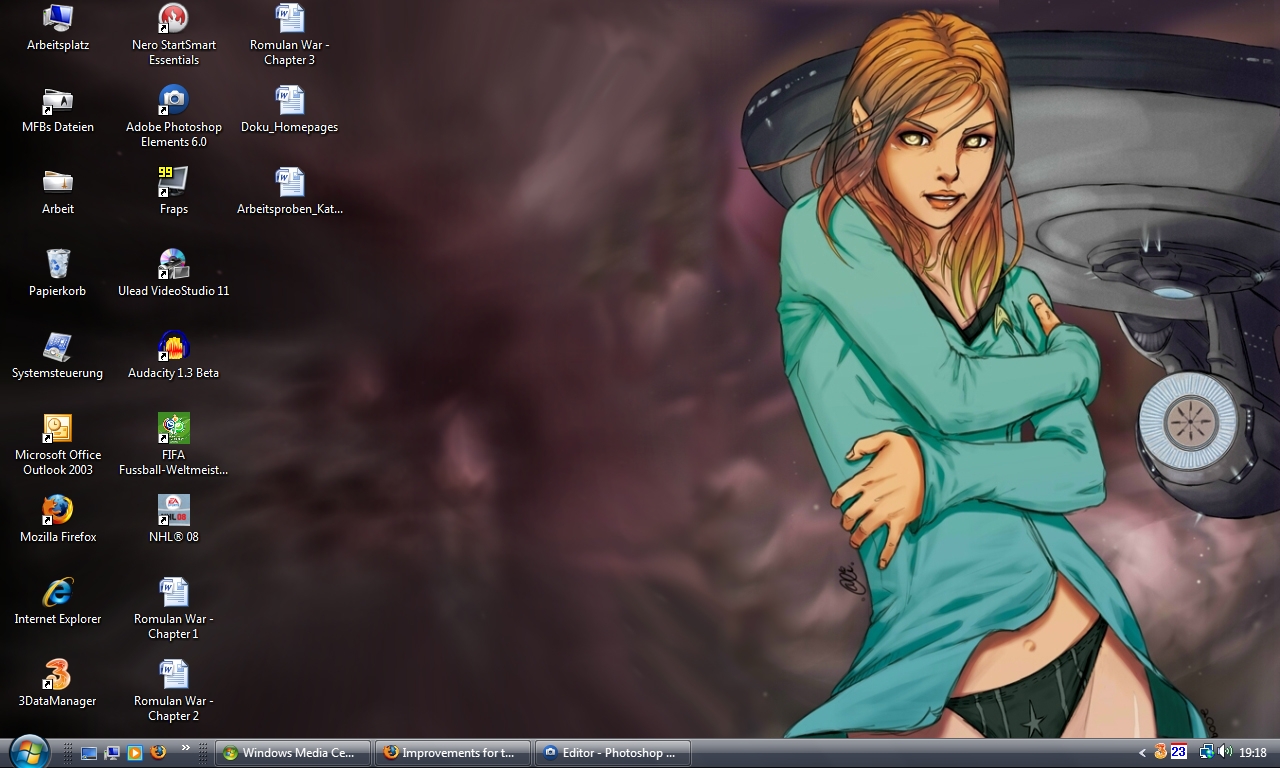The image size is (1280, 768).
Task: Select the 3DataManager desktop shortcut
Action: click(x=58, y=675)
